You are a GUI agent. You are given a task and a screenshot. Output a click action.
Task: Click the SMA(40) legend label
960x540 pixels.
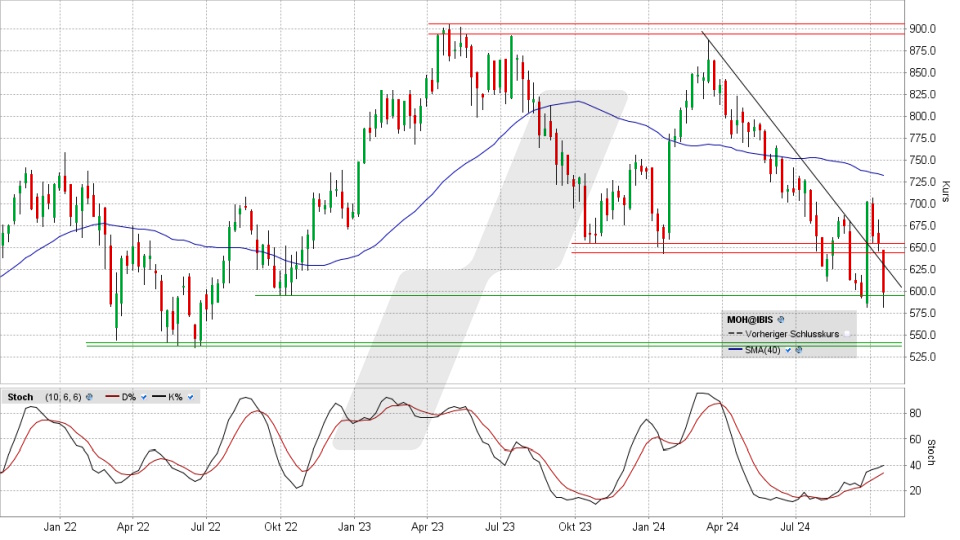tap(763, 350)
